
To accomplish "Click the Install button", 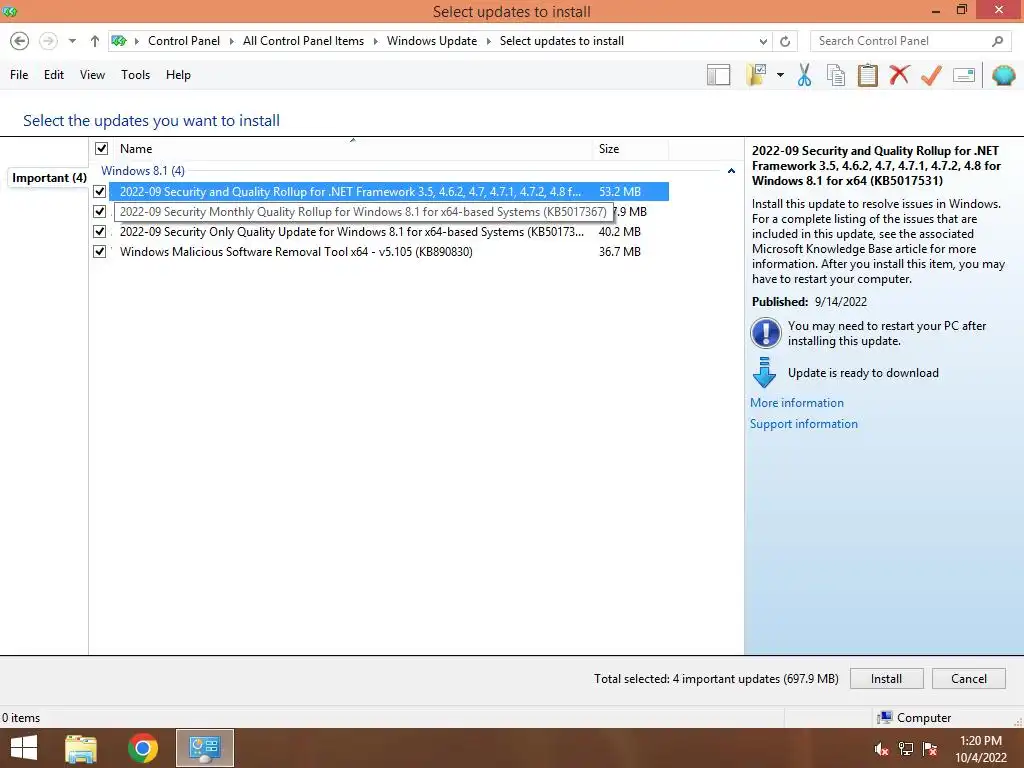I will tap(886, 679).
